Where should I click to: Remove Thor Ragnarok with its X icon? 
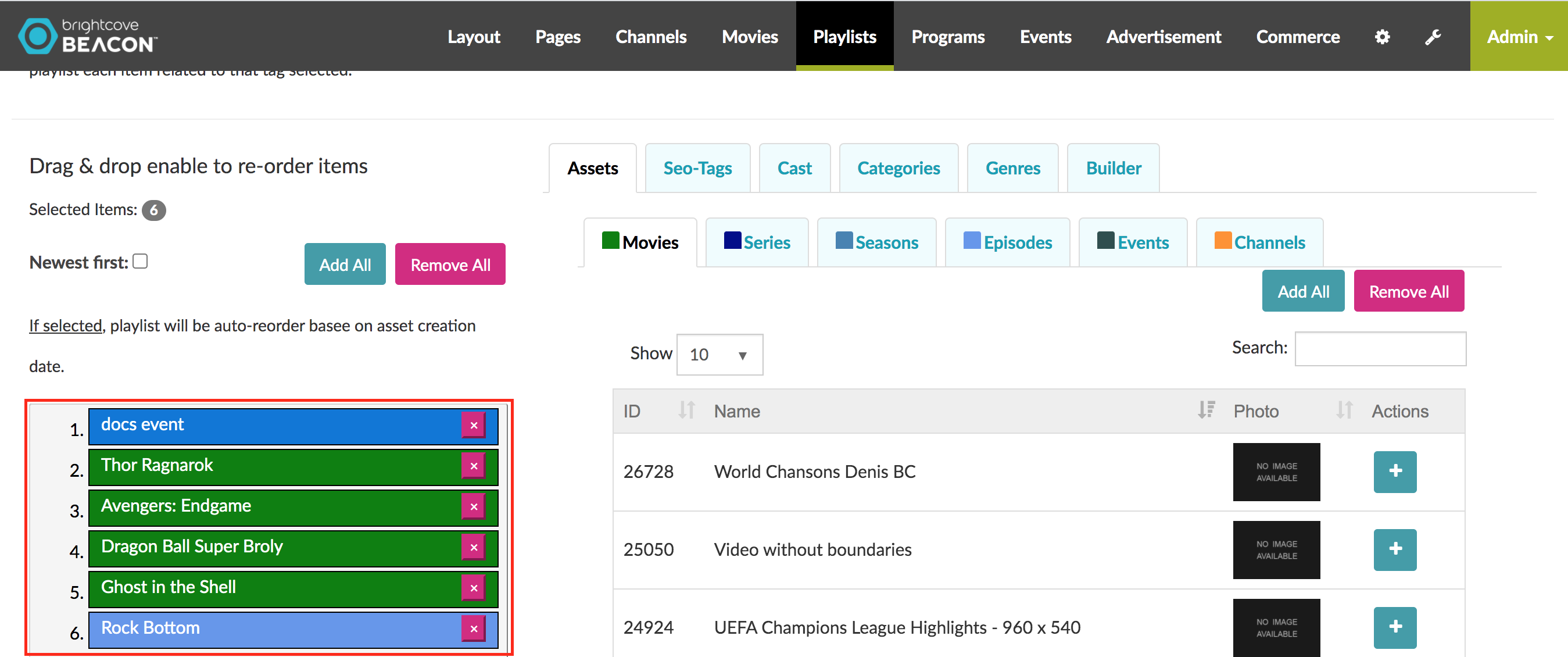(x=473, y=466)
